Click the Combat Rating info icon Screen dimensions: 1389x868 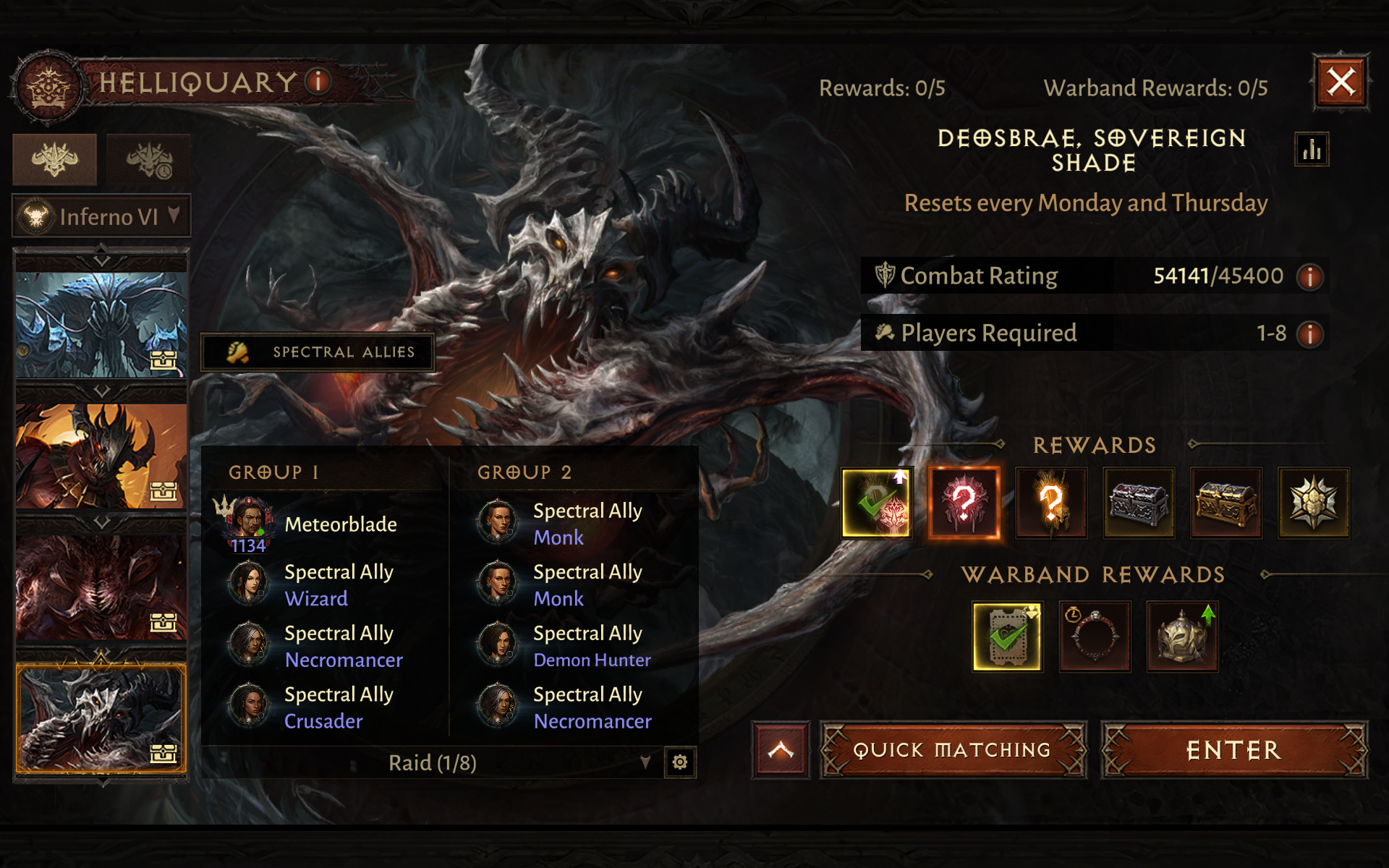1310,276
